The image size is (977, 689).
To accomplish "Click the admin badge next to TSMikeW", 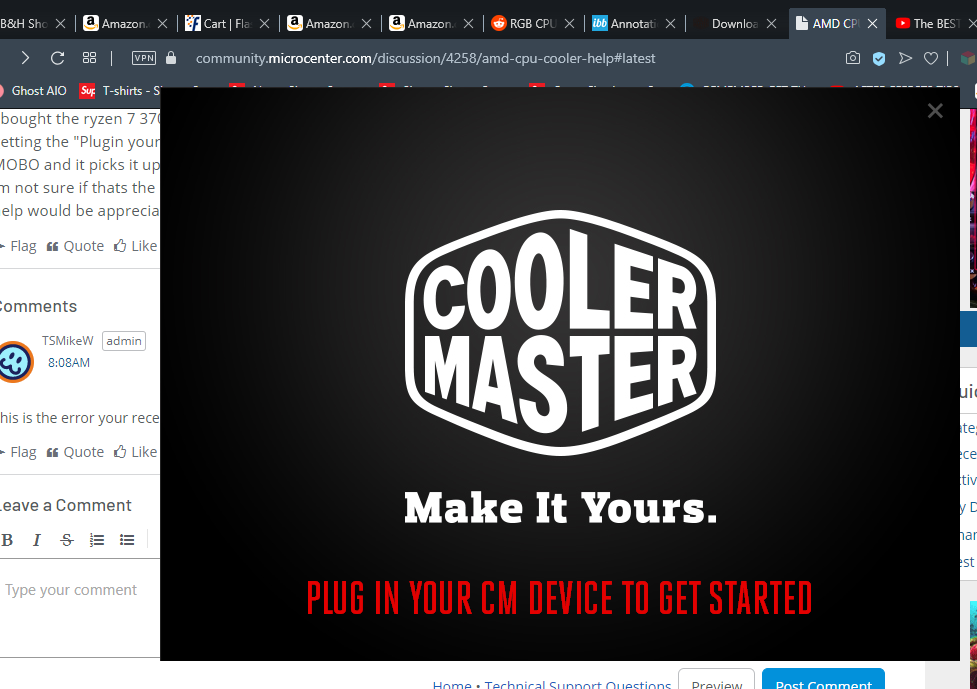I will coord(124,341).
